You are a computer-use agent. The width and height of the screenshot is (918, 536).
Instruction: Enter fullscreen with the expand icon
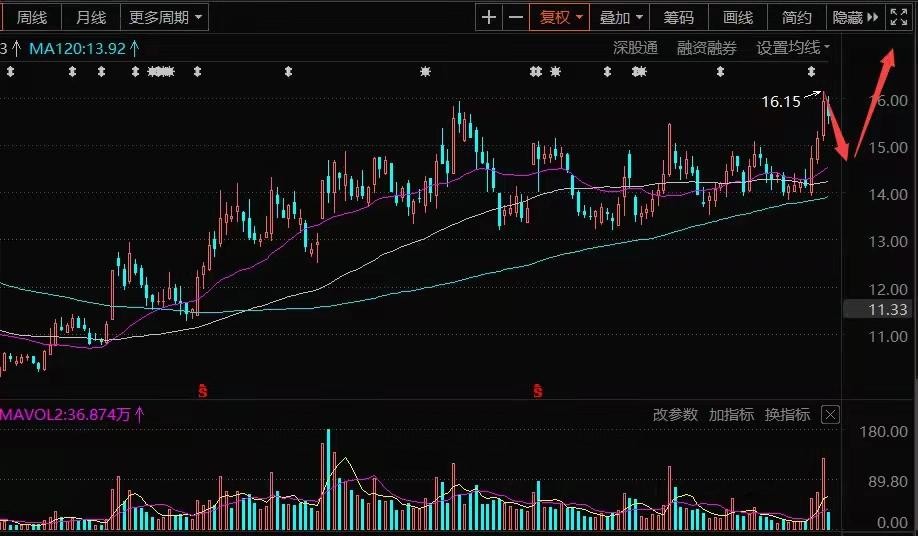pyautogui.click(x=899, y=17)
